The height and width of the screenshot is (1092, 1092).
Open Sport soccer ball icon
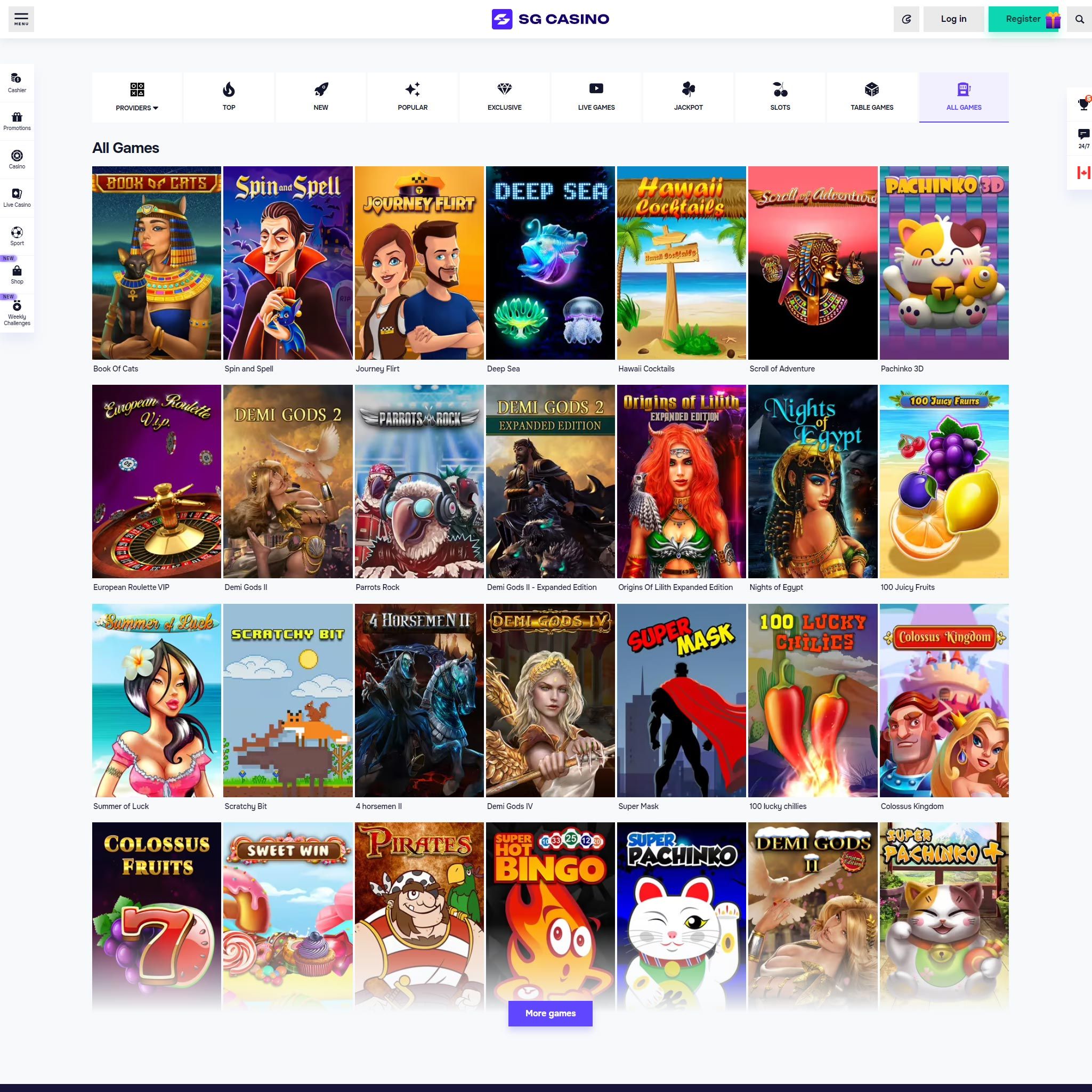click(17, 236)
